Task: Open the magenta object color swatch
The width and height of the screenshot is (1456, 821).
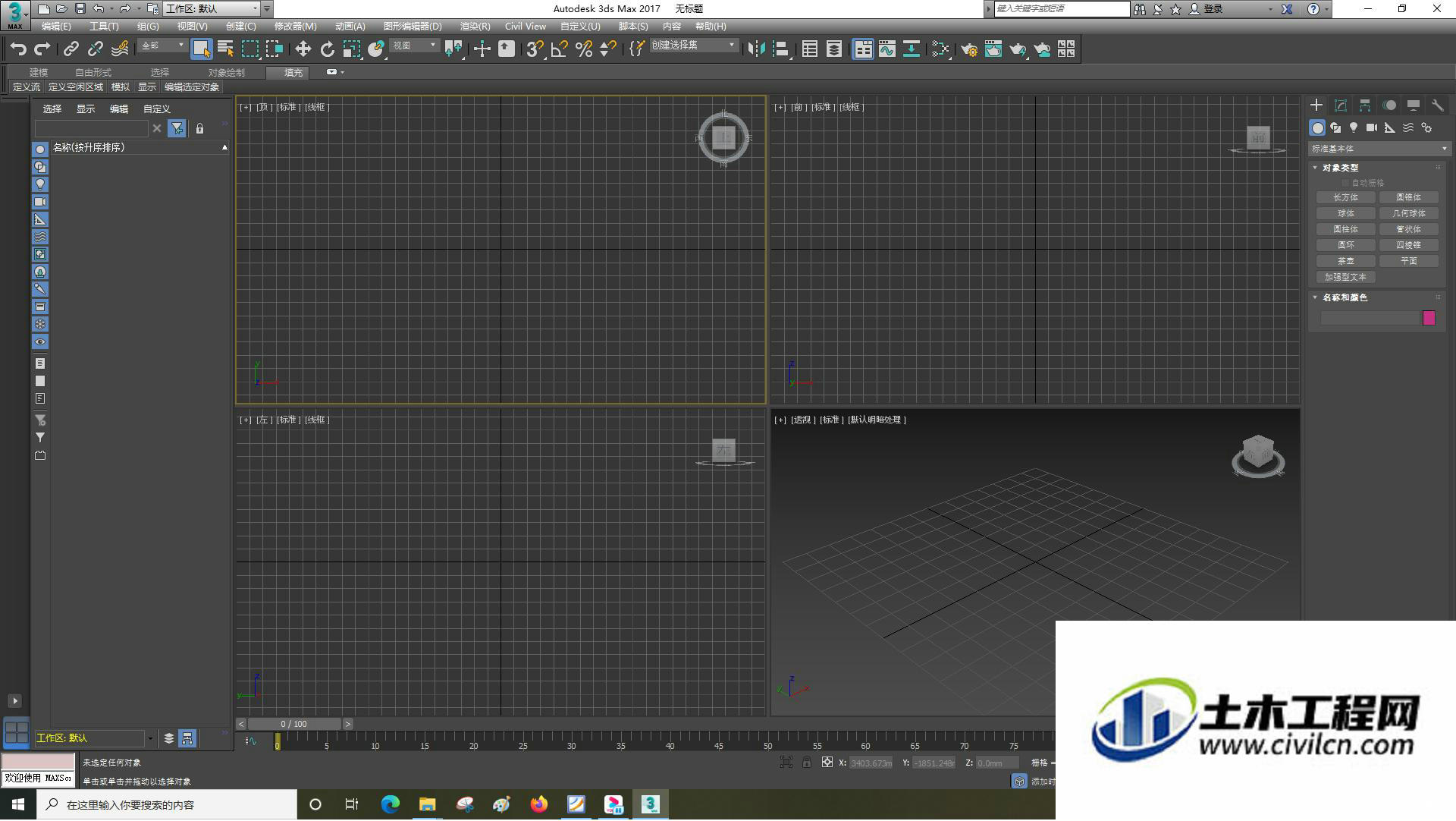Action: click(1429, 319)
